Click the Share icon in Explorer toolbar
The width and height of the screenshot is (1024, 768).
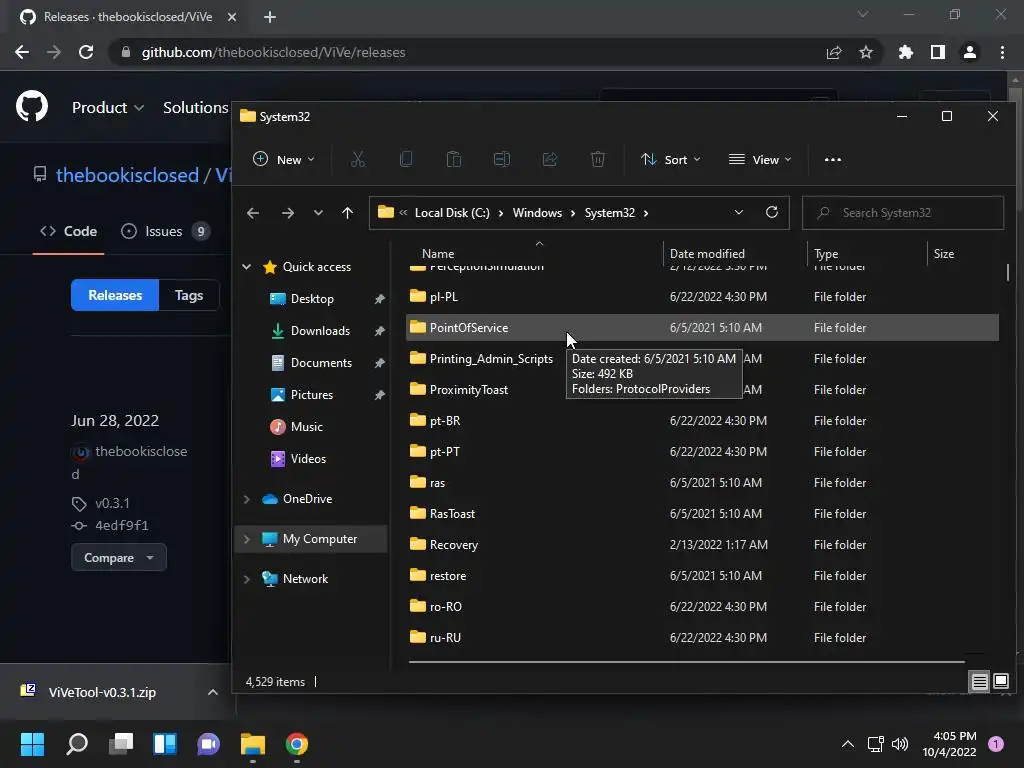(x=550, y=159)
